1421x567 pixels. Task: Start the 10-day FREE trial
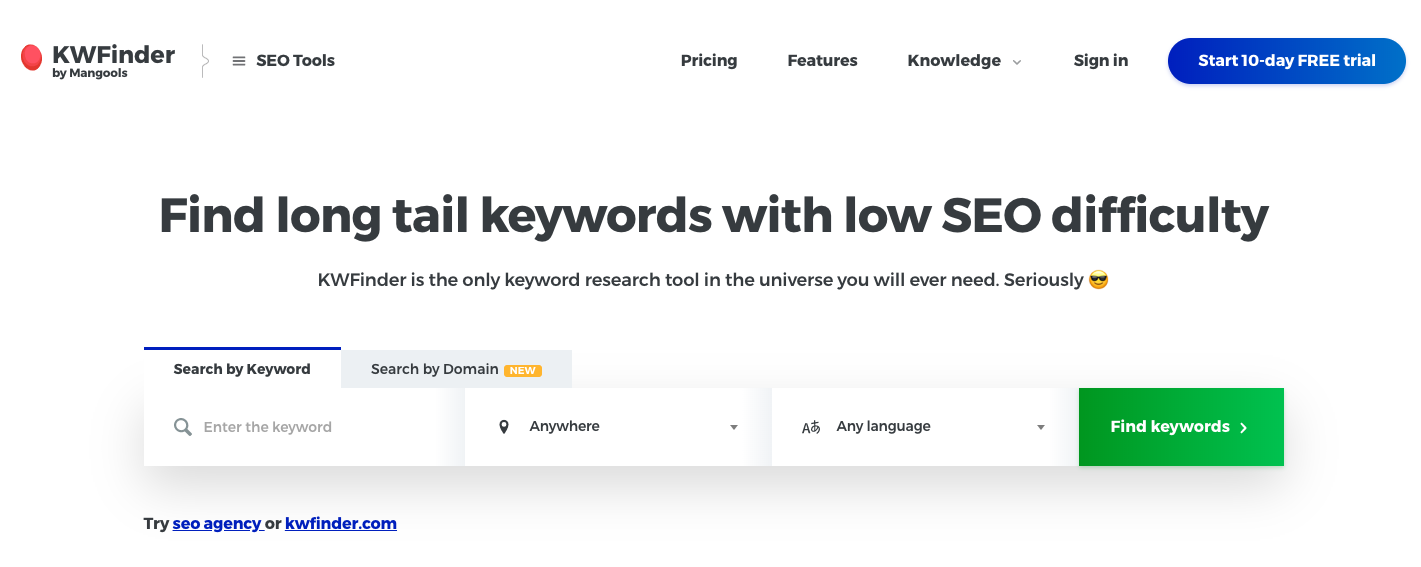click(1287, 61)
